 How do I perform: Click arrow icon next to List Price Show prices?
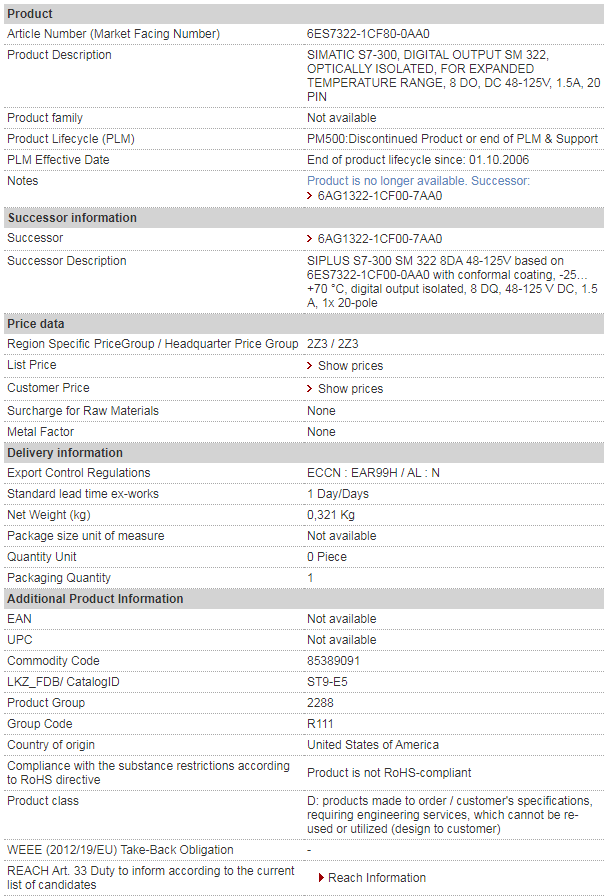tap(310, 366)
